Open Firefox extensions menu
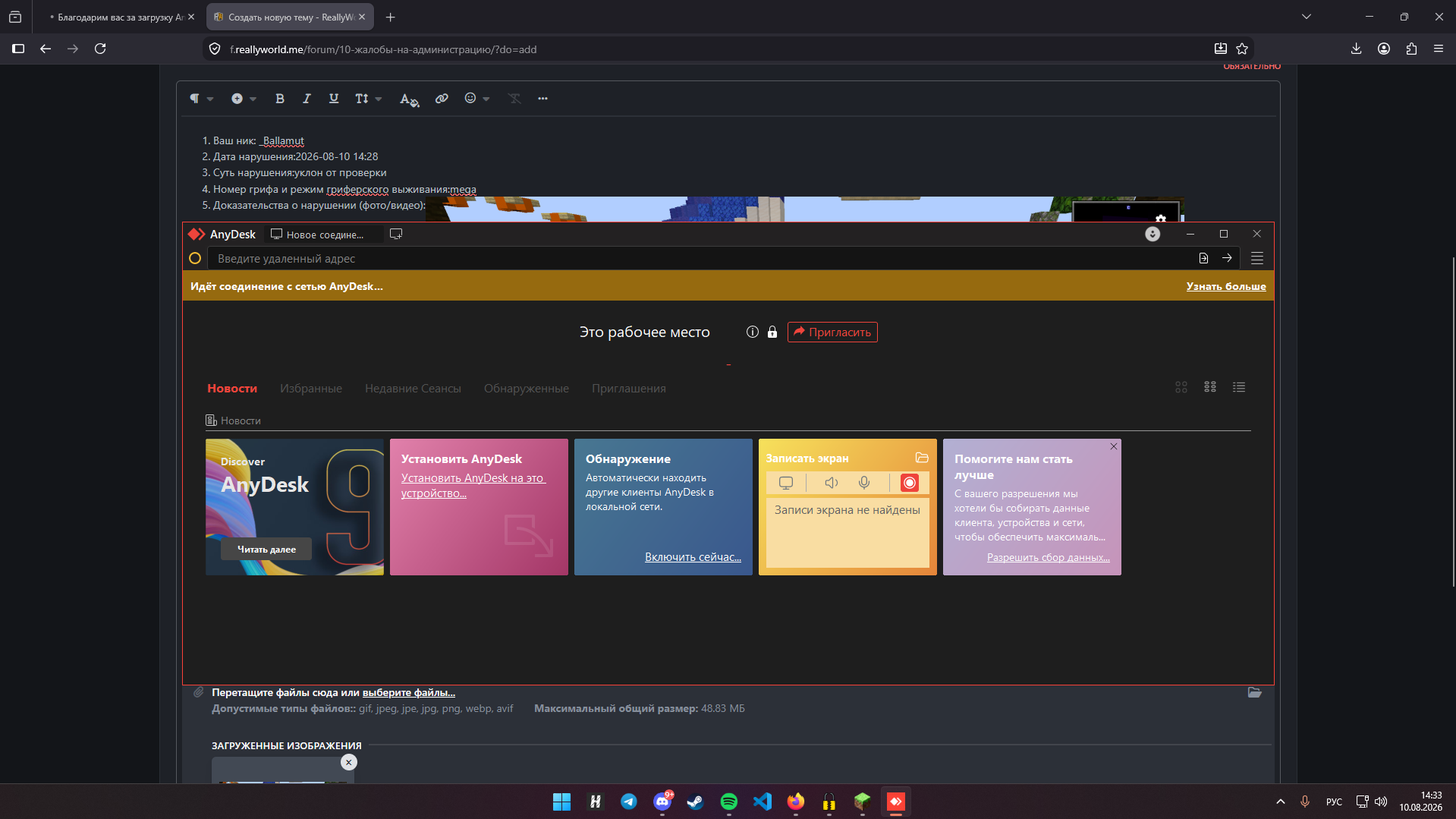Viewport: 1456px width, 819px height. [1411, 49]
